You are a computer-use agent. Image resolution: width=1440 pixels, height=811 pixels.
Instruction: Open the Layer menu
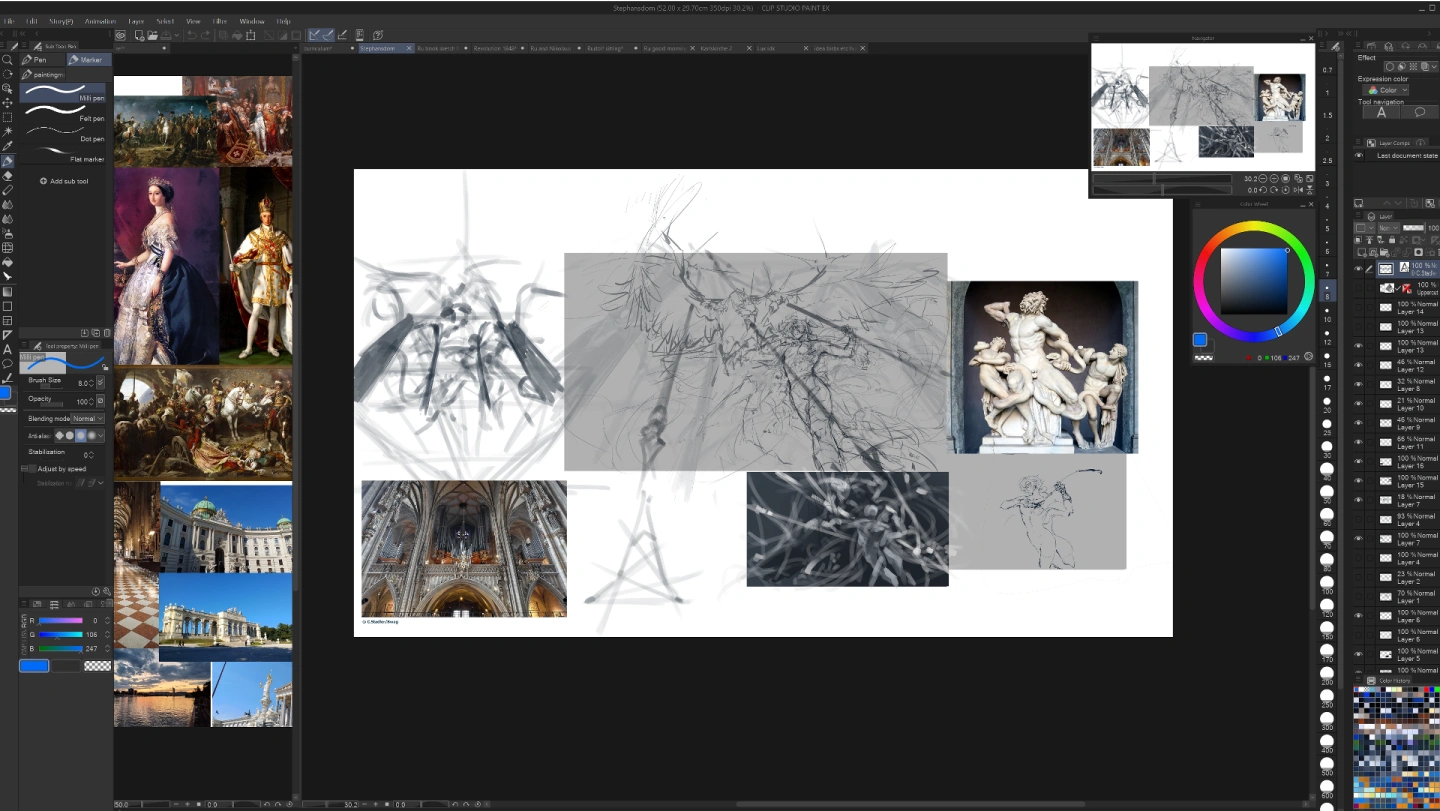[x=136, y=21]
